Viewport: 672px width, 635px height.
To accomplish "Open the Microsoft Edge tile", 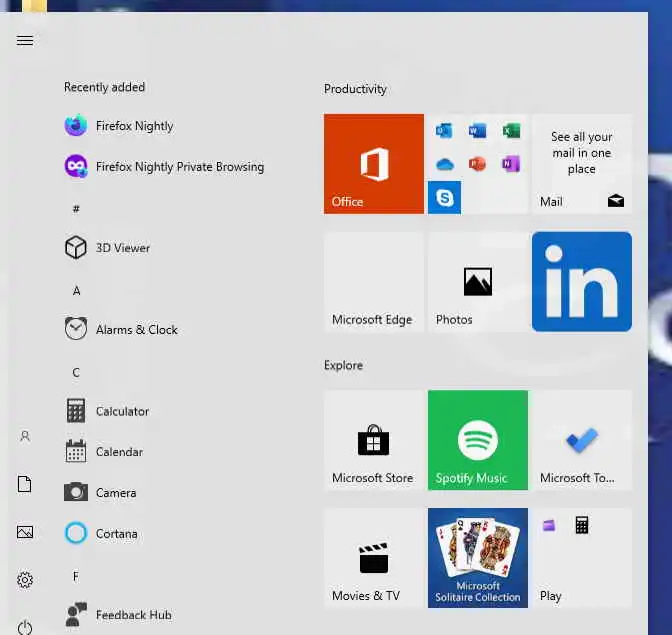I will (374, 282).
